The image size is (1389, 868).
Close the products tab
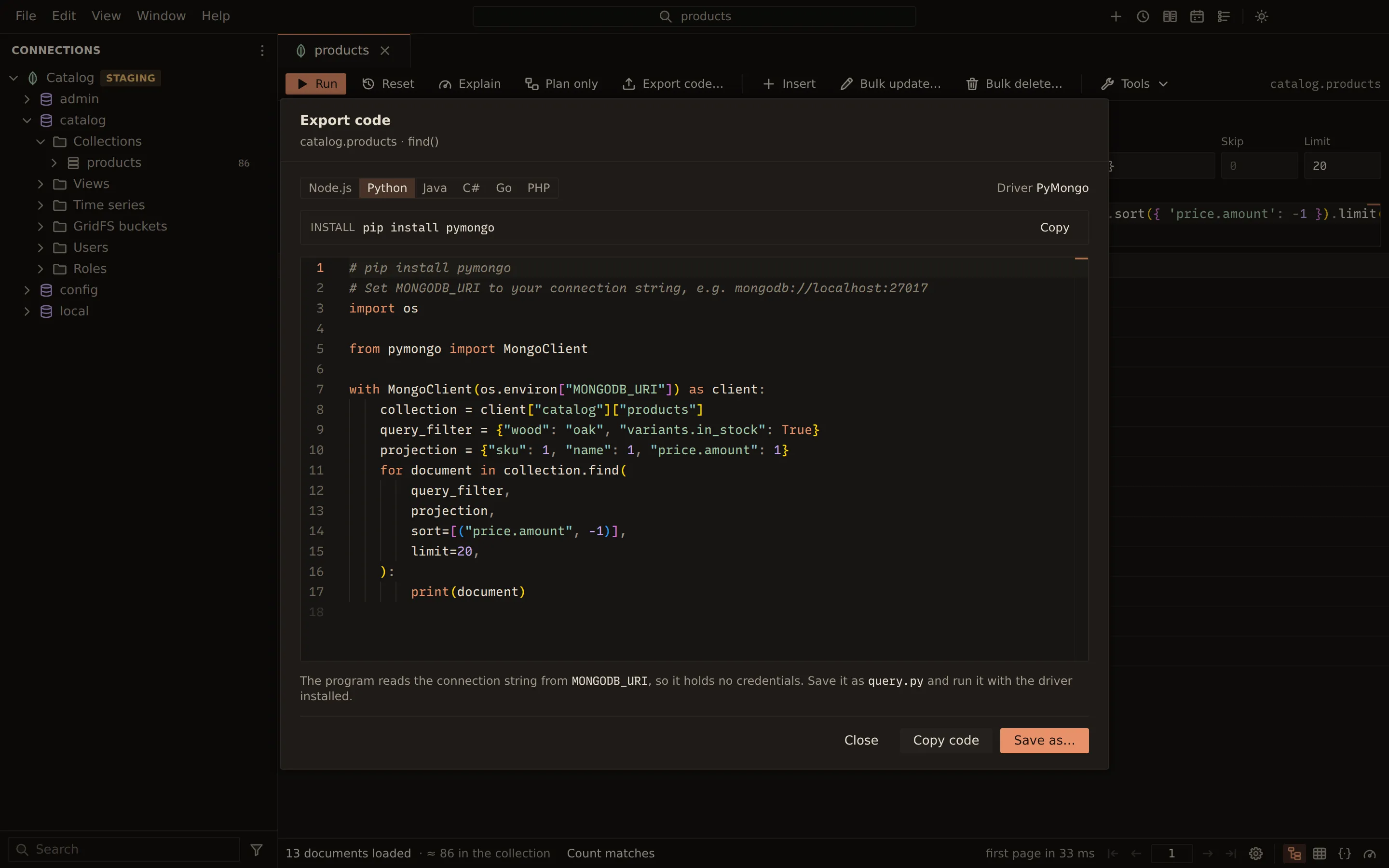[385, 51]
